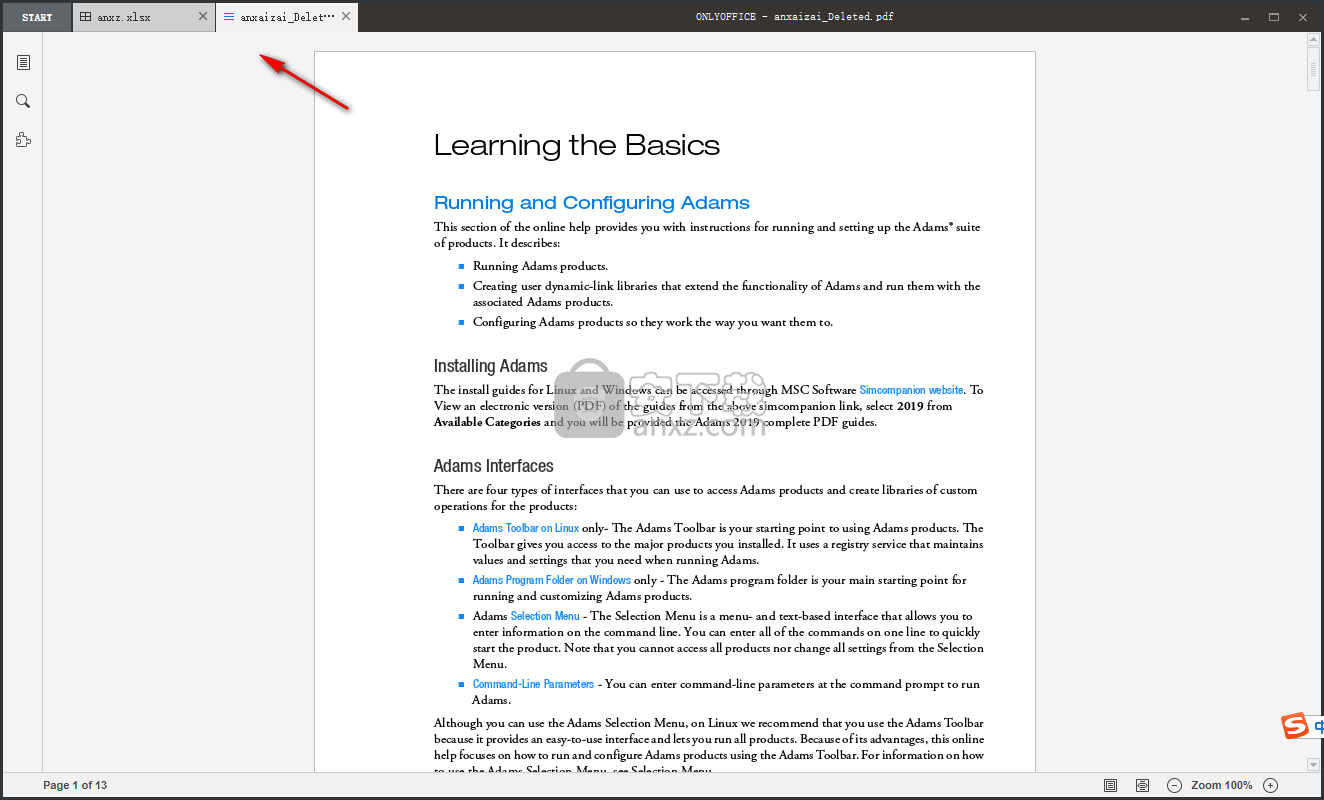Click the scroll down arrow of scrollbar
The height and width of the screenshot is (800, 1324).
[x=1314, y=765]
